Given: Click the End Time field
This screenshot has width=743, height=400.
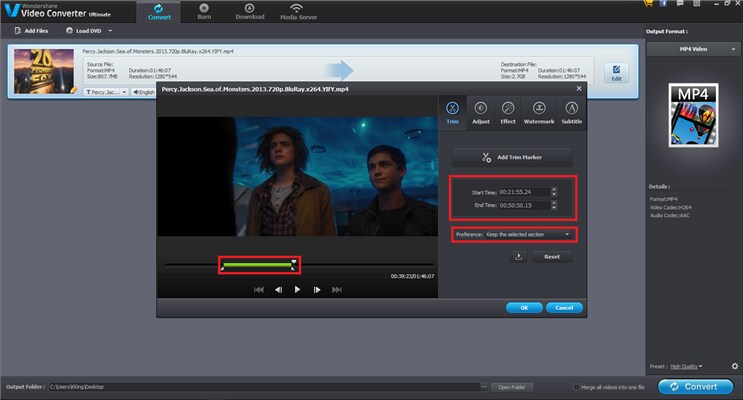Looking at the screenshot, I should click(x=525, y=205).
